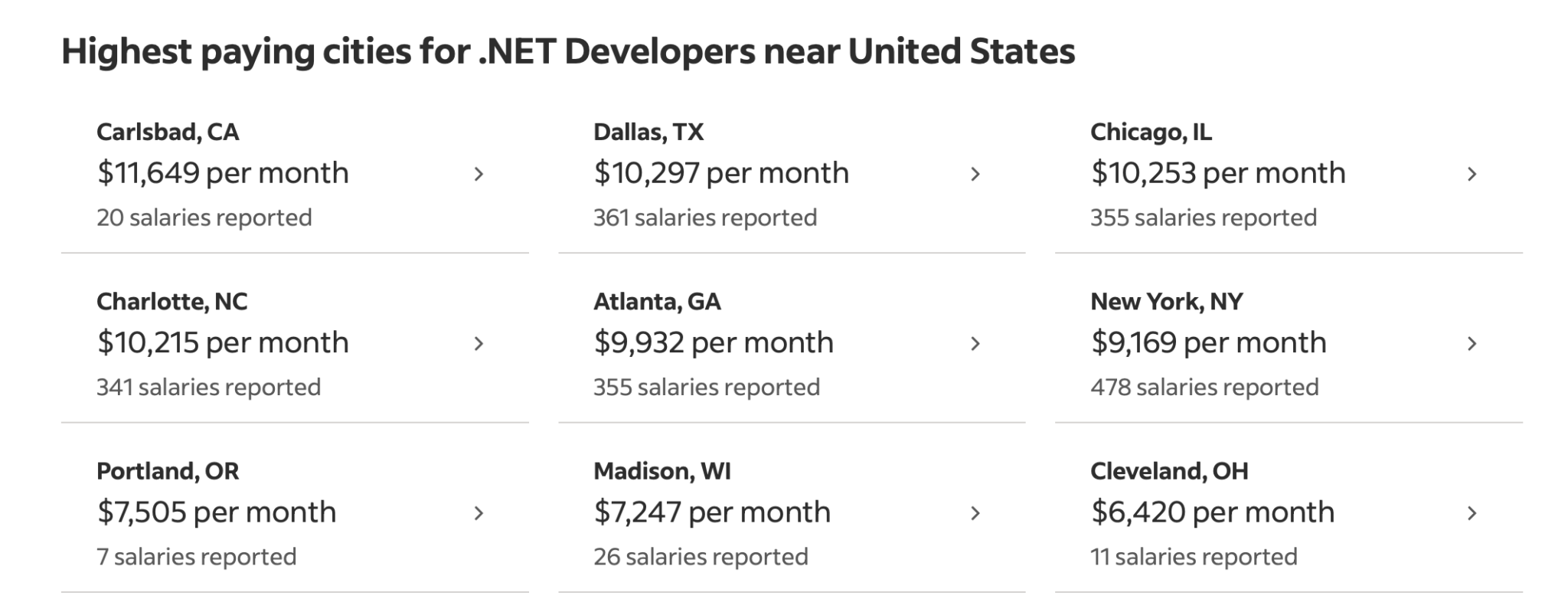
Task: Open the Atlanta, GA salary entry
Action: click(x=714, y=342)
